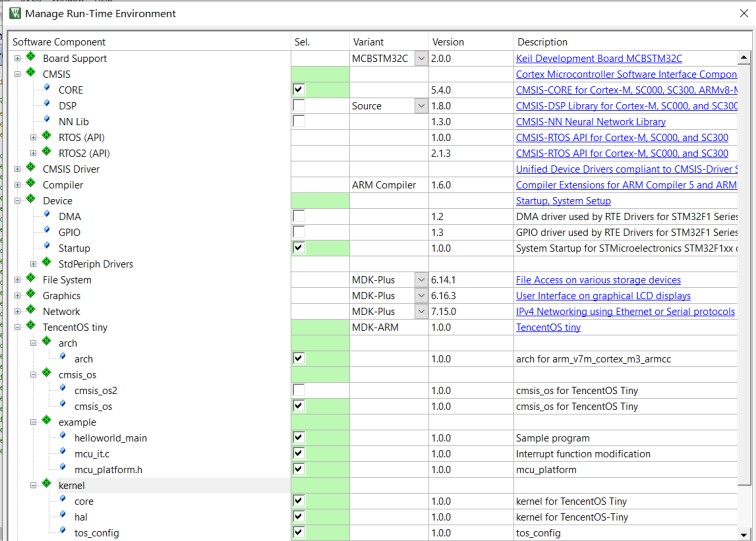Tick the GPIO driver checkbox
Image resolution: width=756 pixels, height=541 pixels.
pos(298,232)
